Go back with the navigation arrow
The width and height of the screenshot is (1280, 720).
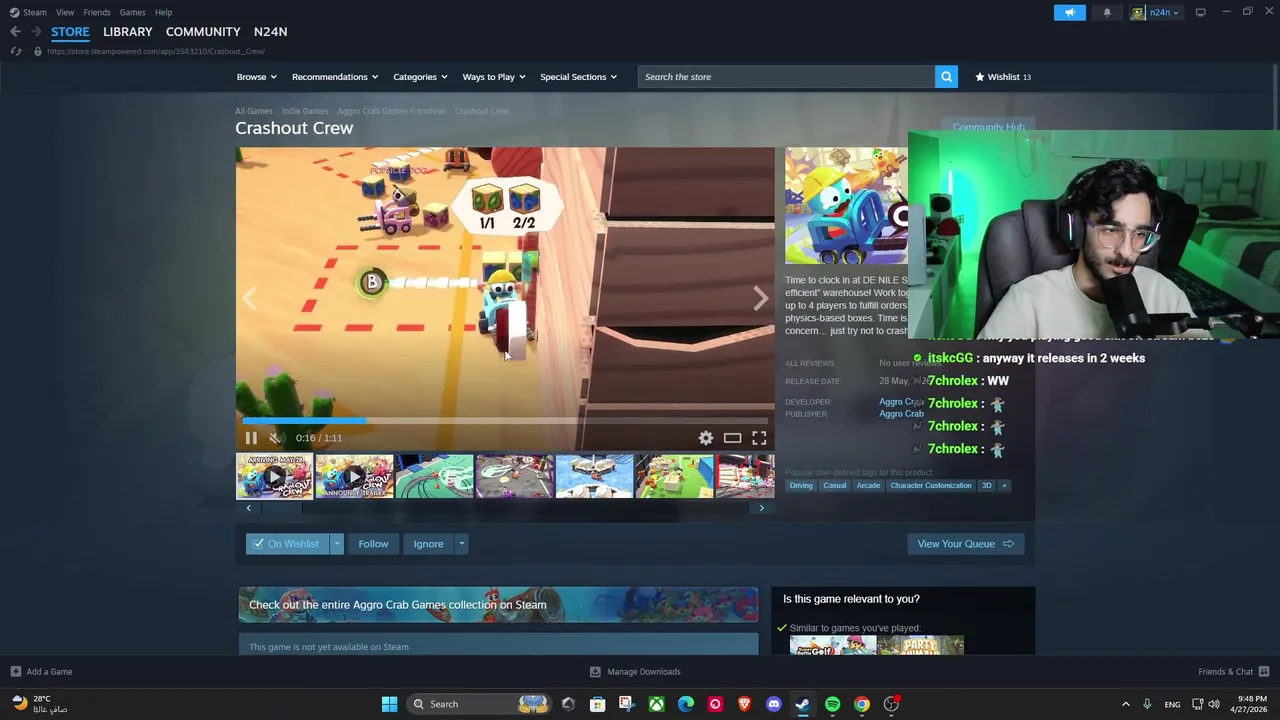tap(15, 32)
